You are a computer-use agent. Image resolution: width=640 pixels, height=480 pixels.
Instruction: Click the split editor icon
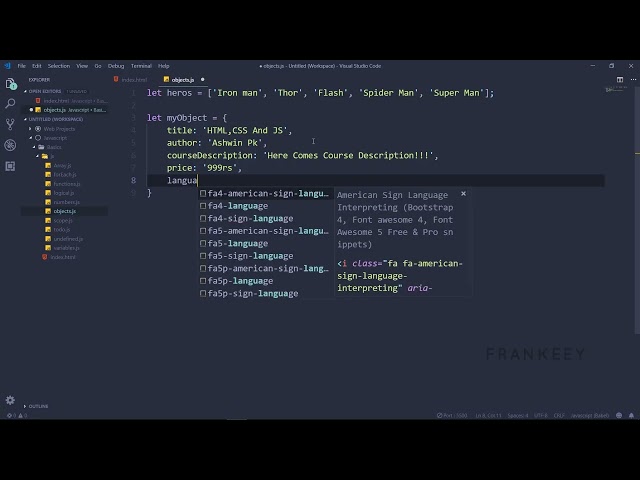[x=620, y=80]
